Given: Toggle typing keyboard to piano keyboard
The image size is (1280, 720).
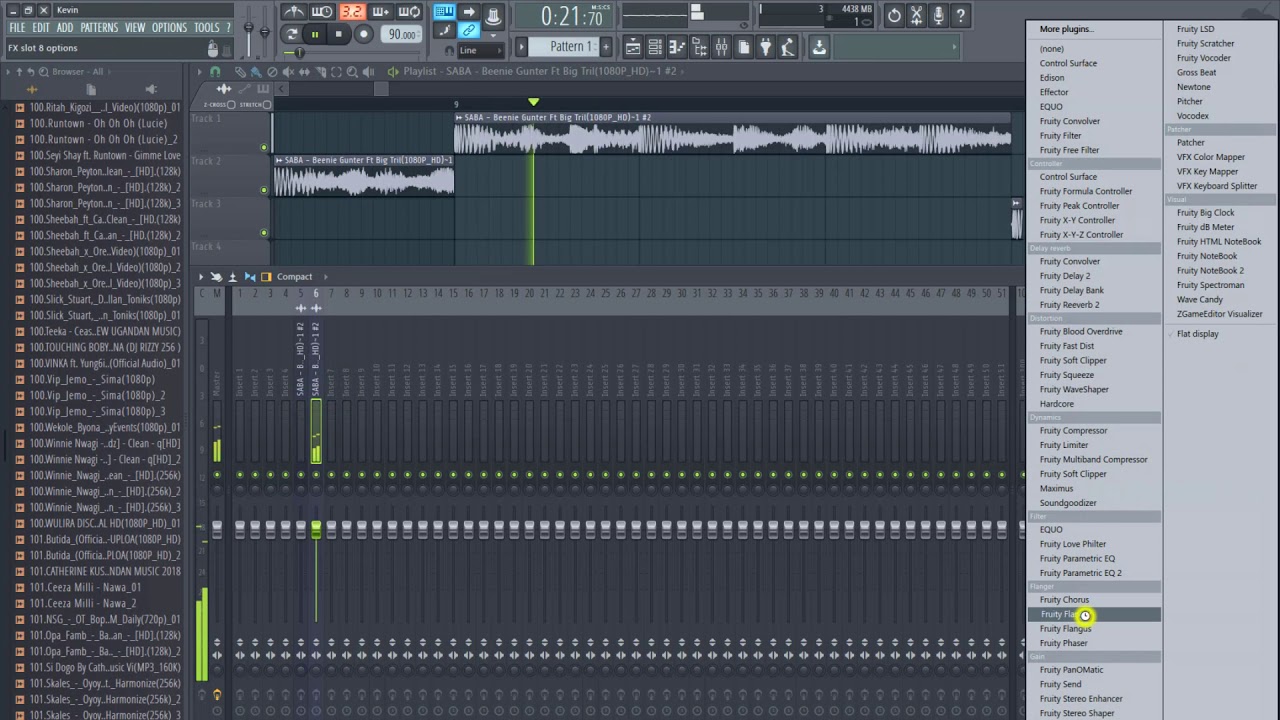Looking at the screenshot, I should [444, 12].
